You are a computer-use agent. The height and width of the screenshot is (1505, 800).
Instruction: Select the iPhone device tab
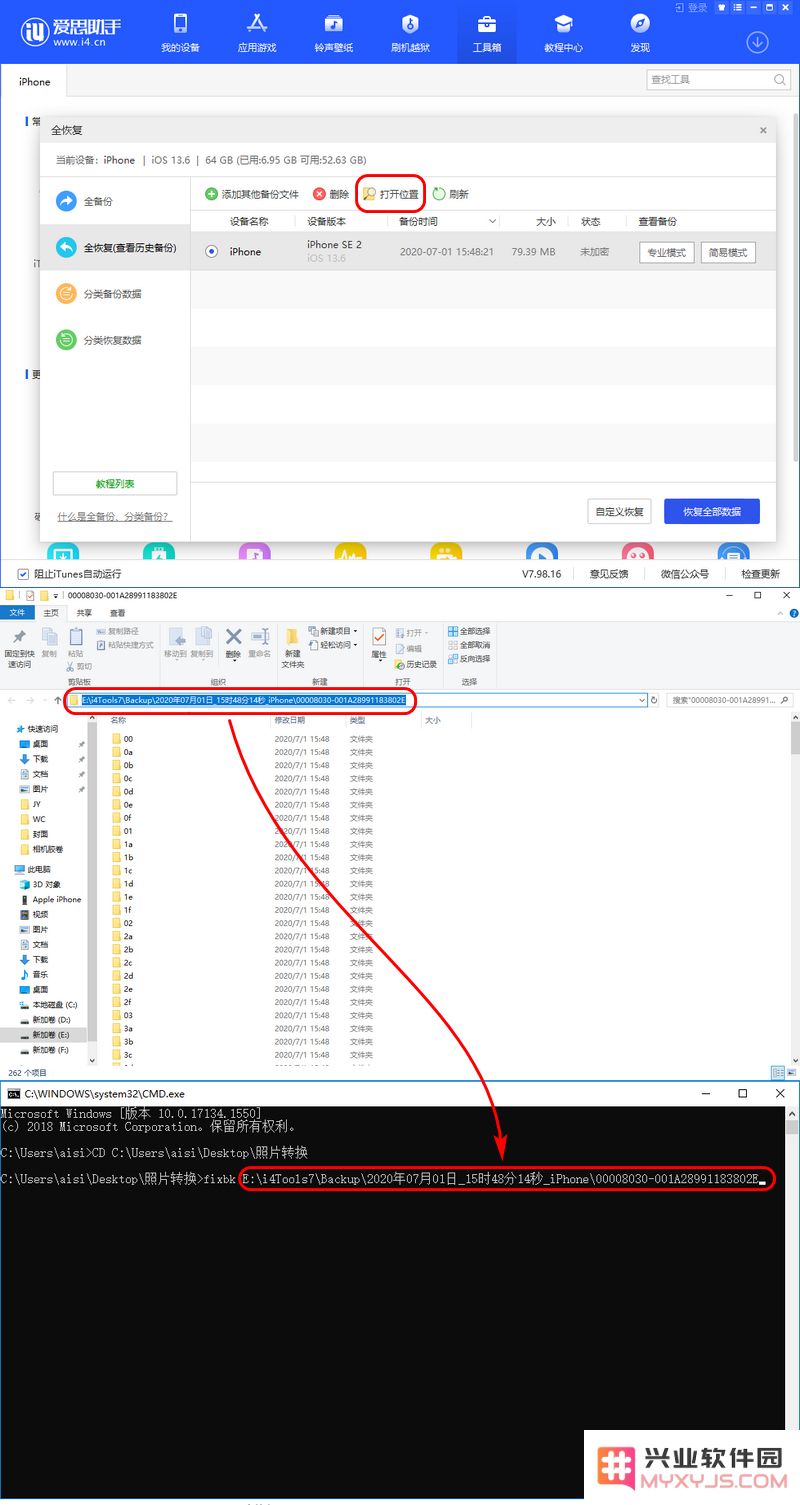[x=34, y=82]
